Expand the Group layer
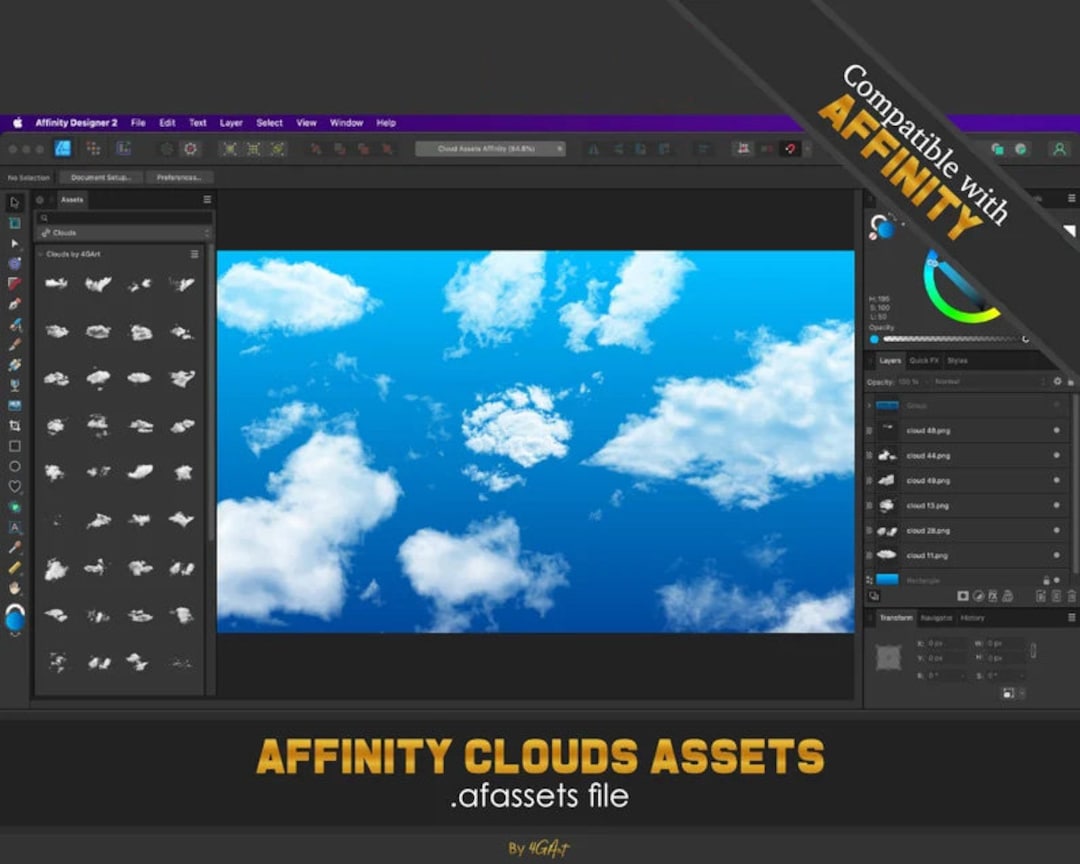1080x864 pixels. (x=869, y=406)
